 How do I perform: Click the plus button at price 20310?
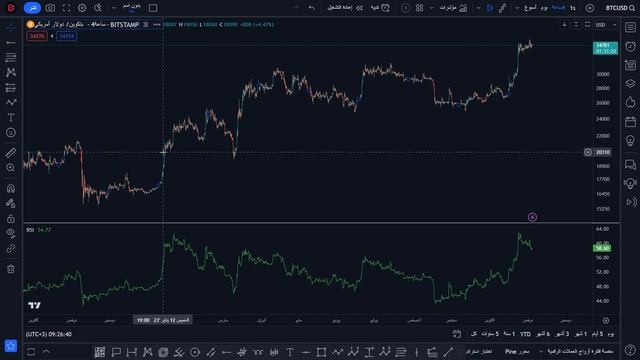tap(588, 152)
